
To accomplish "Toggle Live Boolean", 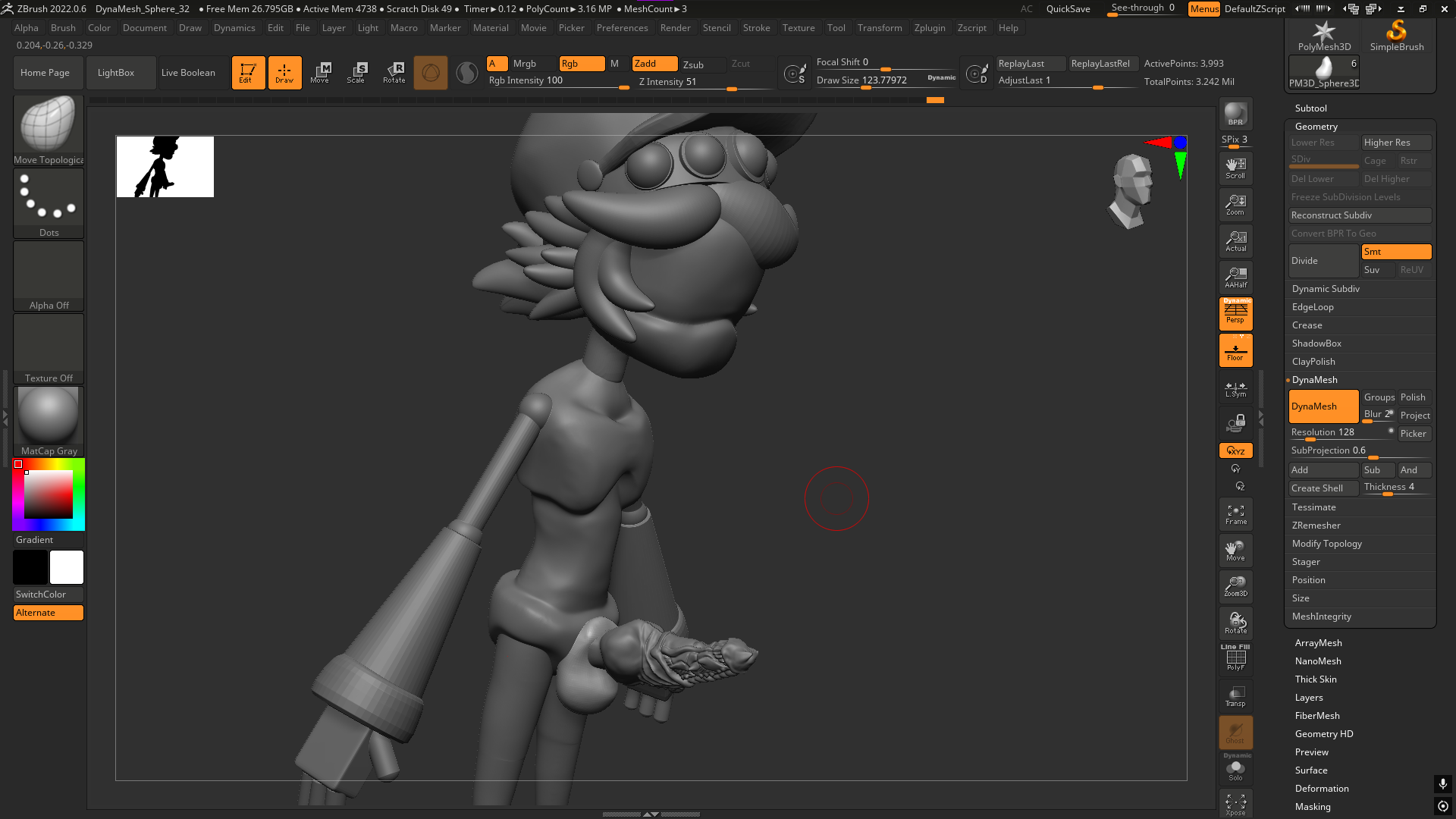I will (x=188, y=73).
